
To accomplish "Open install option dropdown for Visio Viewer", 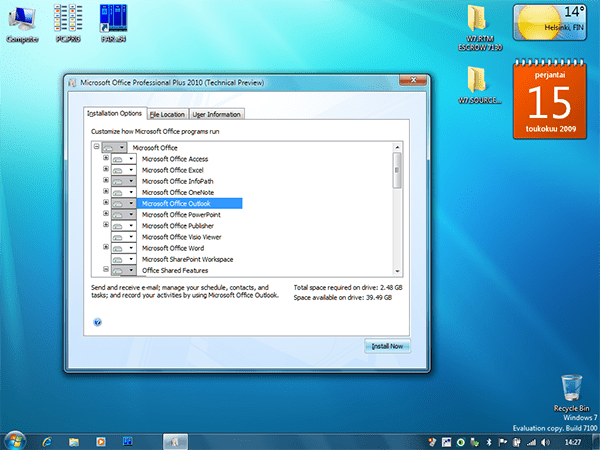I will (124, 237).
